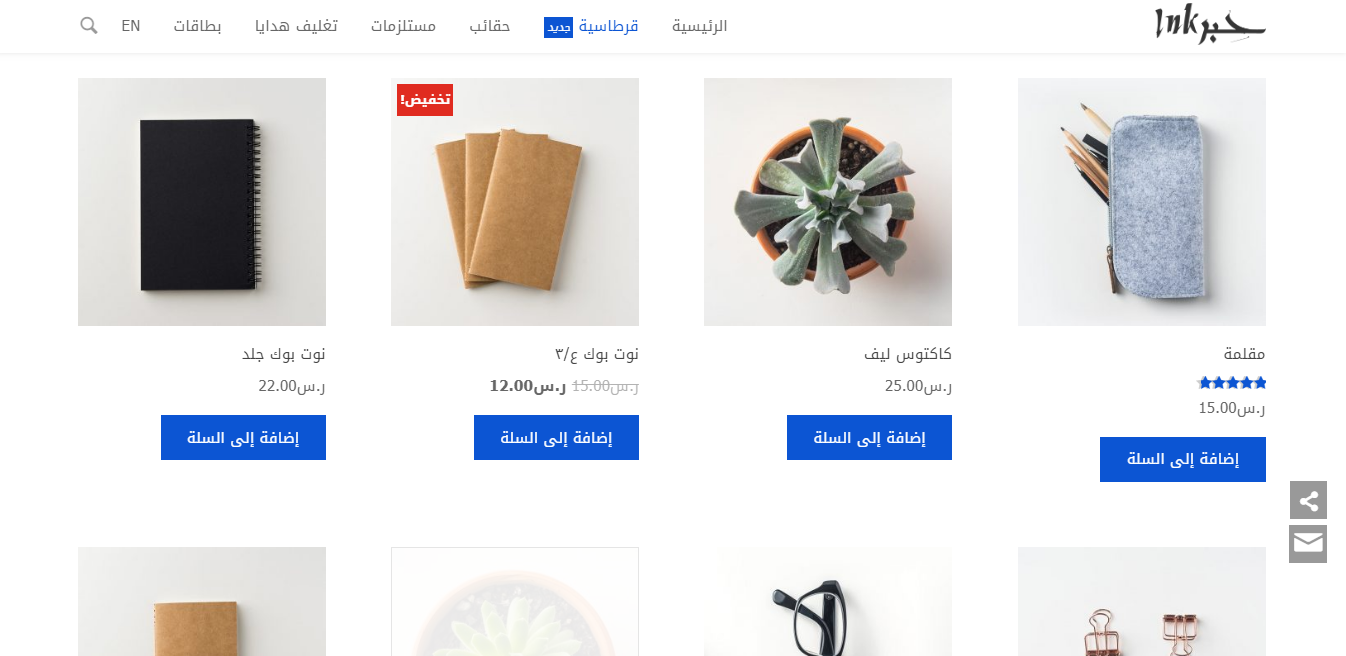The height and width of the screenshot is (656, 1346).
Task: Click the star rating under مقلمة
Action: pyautogui.click(x=1232, y=382)
